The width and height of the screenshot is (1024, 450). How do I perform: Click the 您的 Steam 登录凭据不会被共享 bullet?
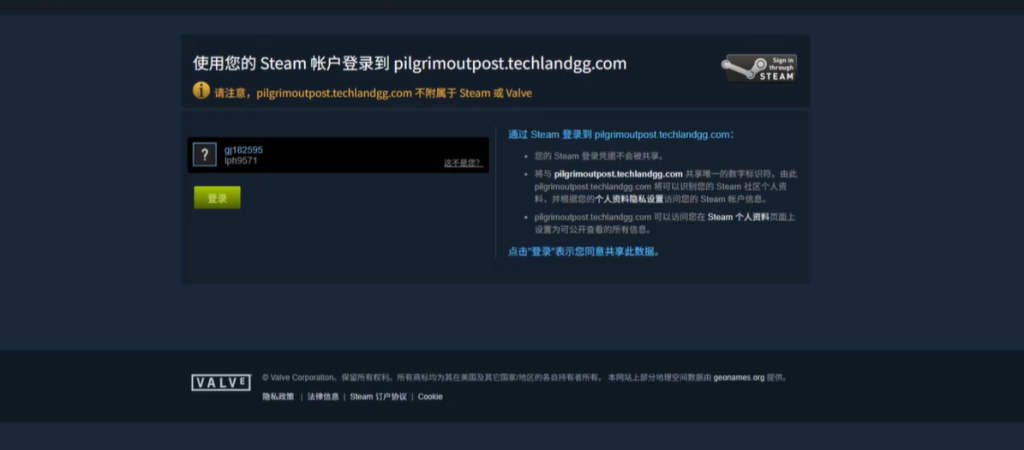(599, 156)
